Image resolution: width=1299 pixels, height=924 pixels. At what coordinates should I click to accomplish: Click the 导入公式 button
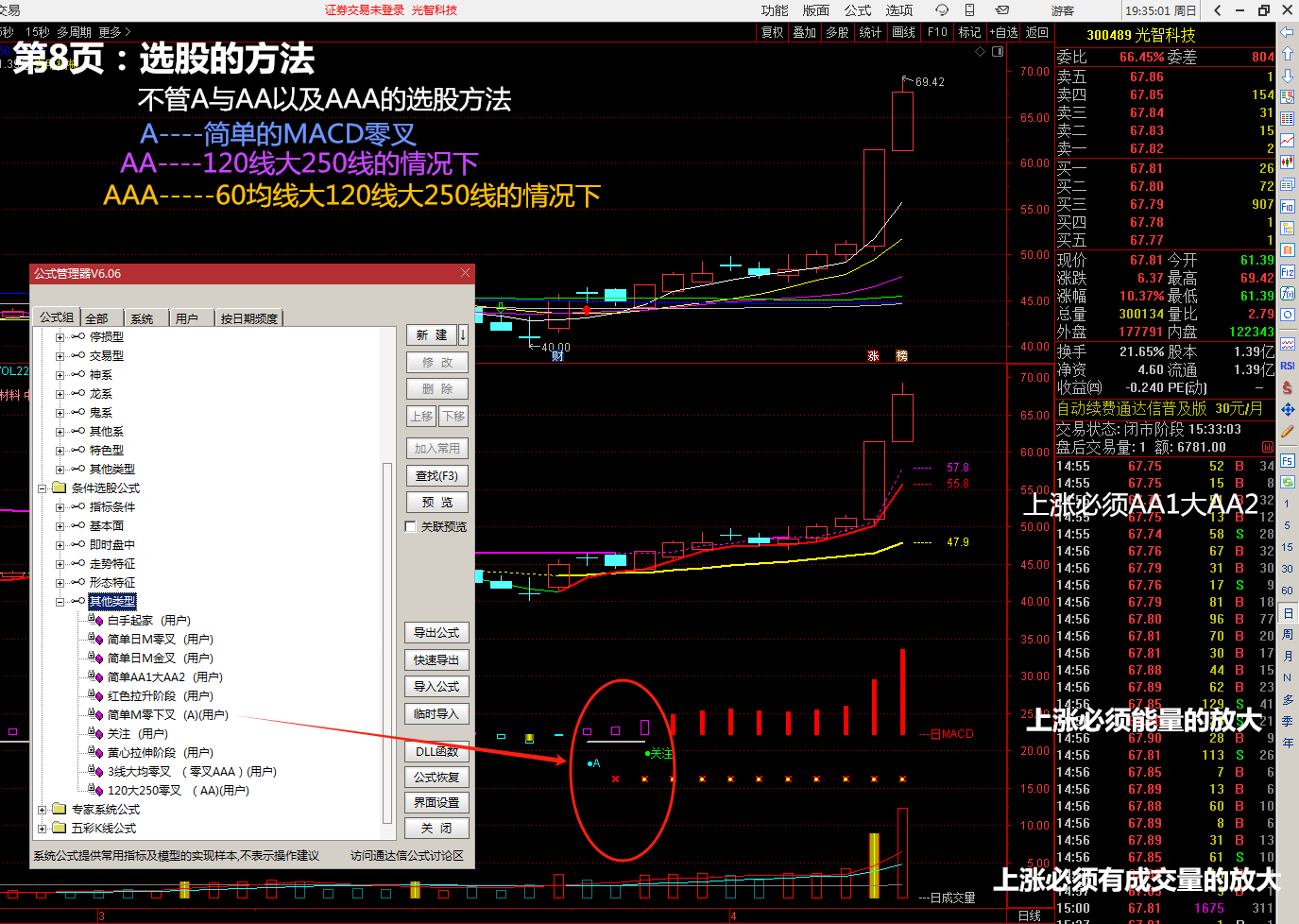(x=437, y=686)
